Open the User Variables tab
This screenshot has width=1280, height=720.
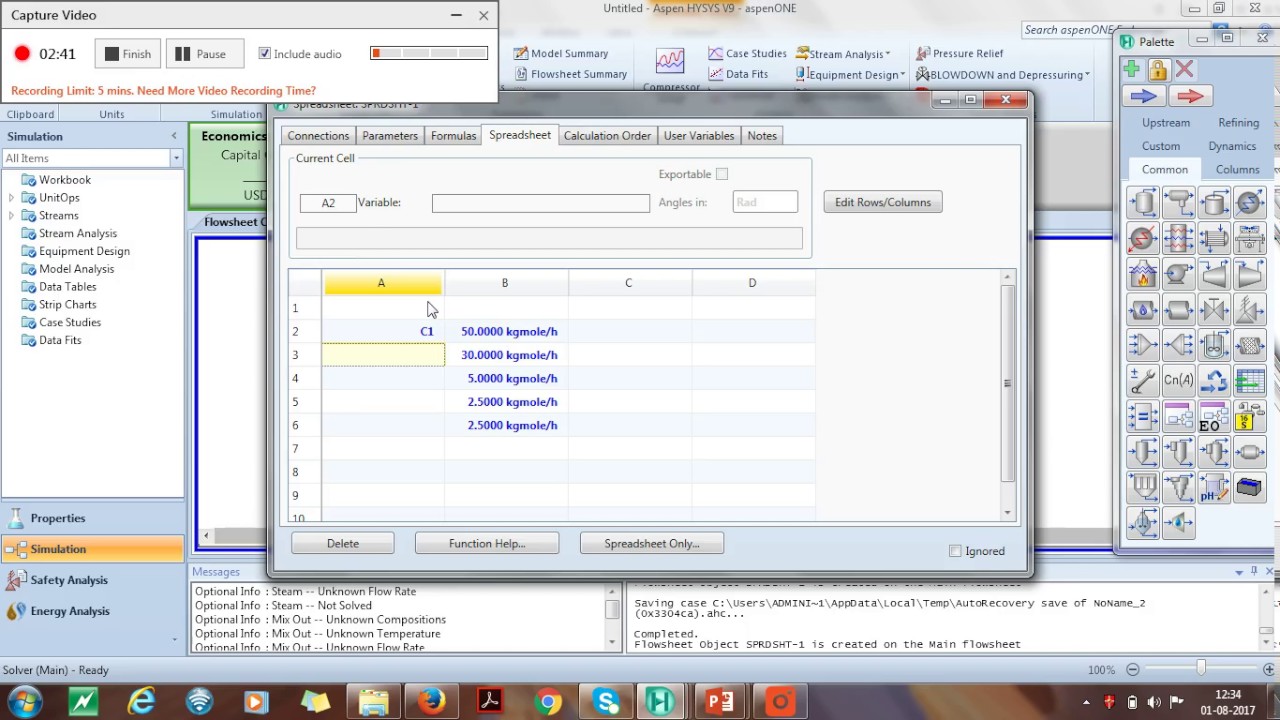pos(699,136)
